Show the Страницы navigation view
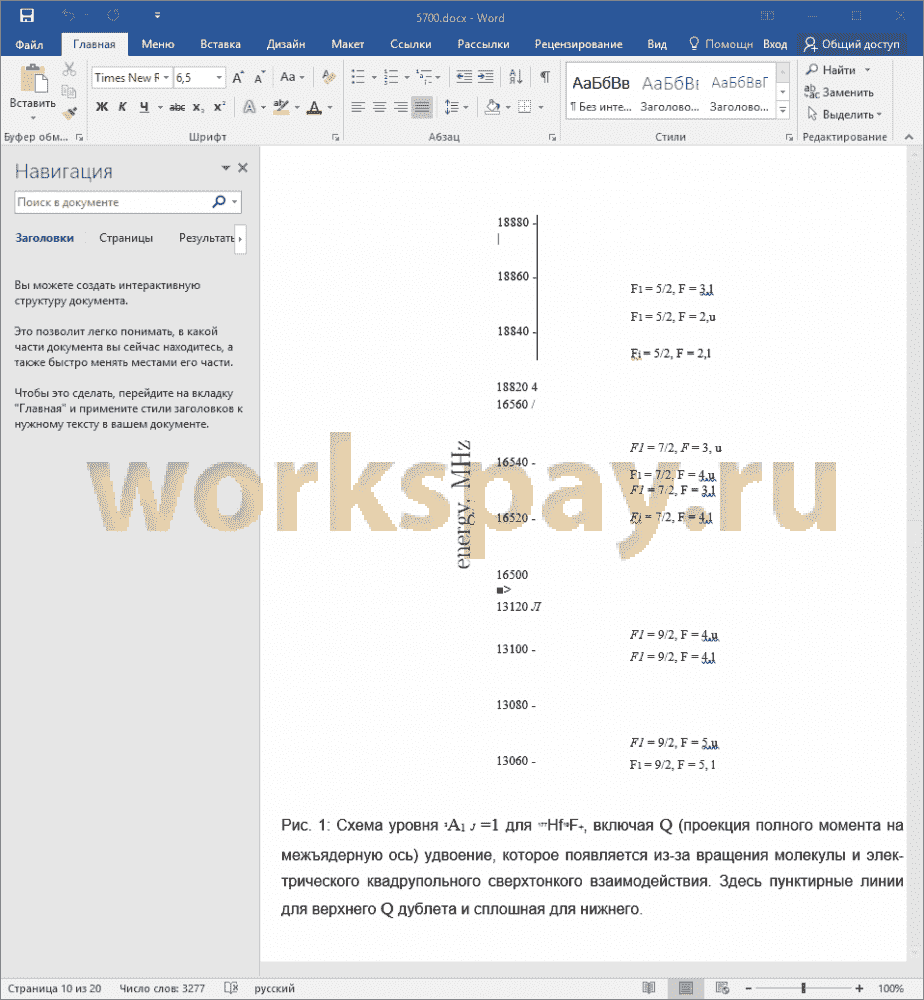 click(126, 238)
